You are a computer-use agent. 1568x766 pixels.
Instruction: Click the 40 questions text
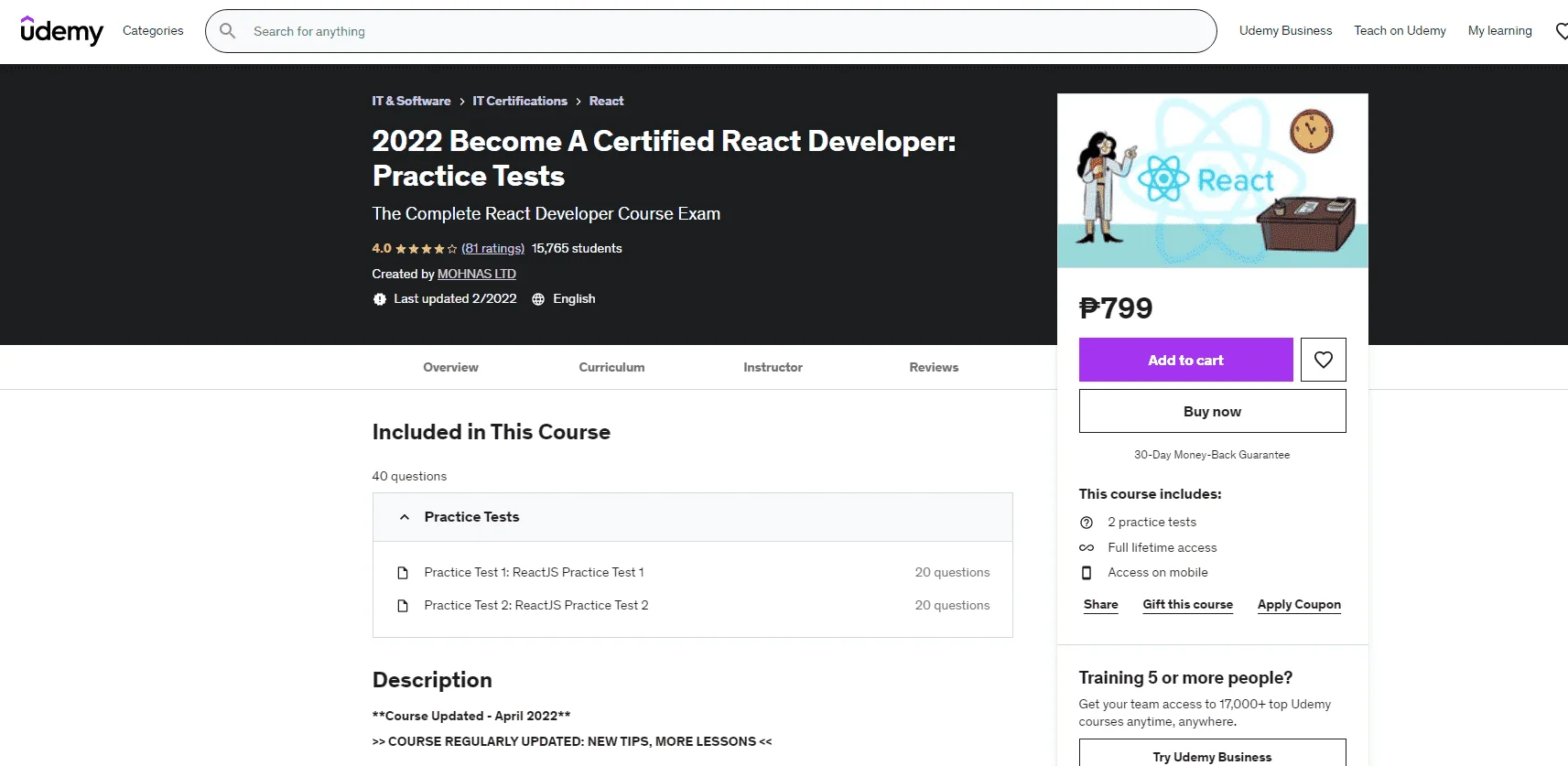409,477
